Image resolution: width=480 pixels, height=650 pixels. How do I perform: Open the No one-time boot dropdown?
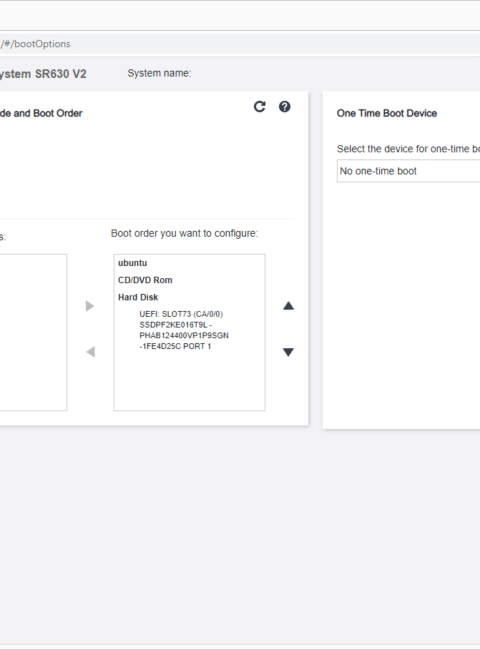click(x=408, y=171)
